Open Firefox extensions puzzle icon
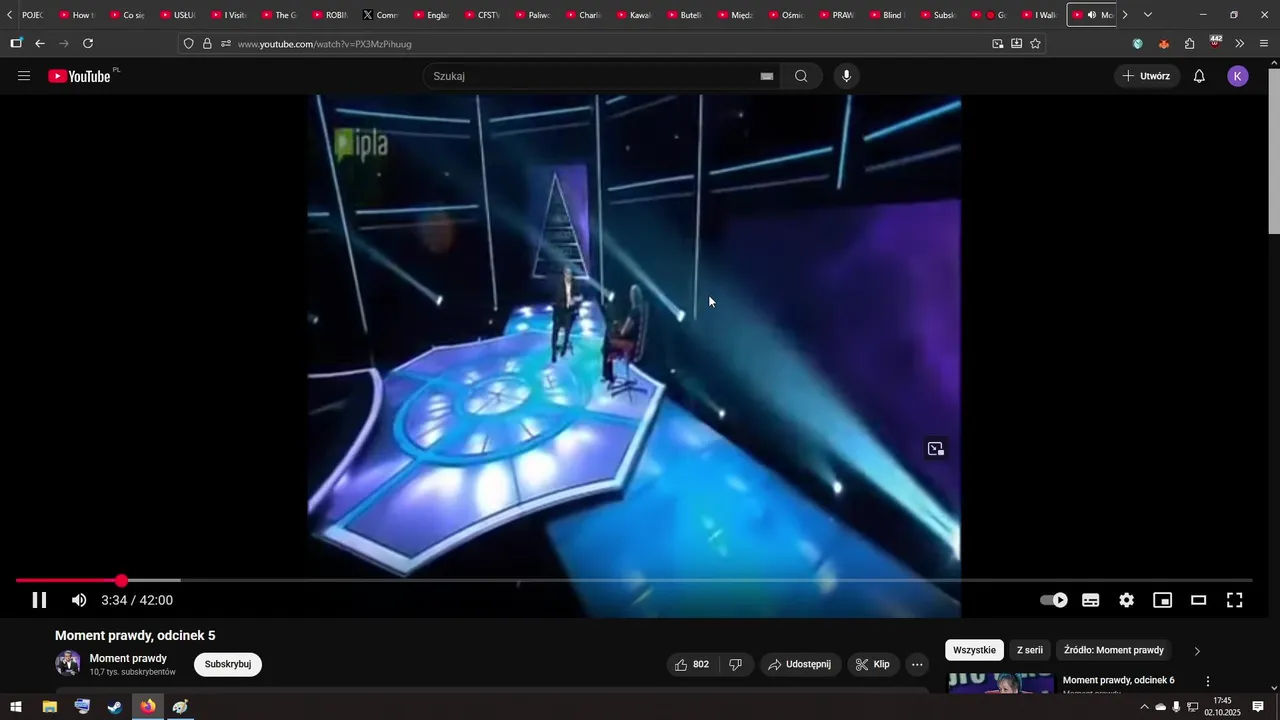Image resolution: width=1280 pixels, height=720 pixels. (1189, 44)
